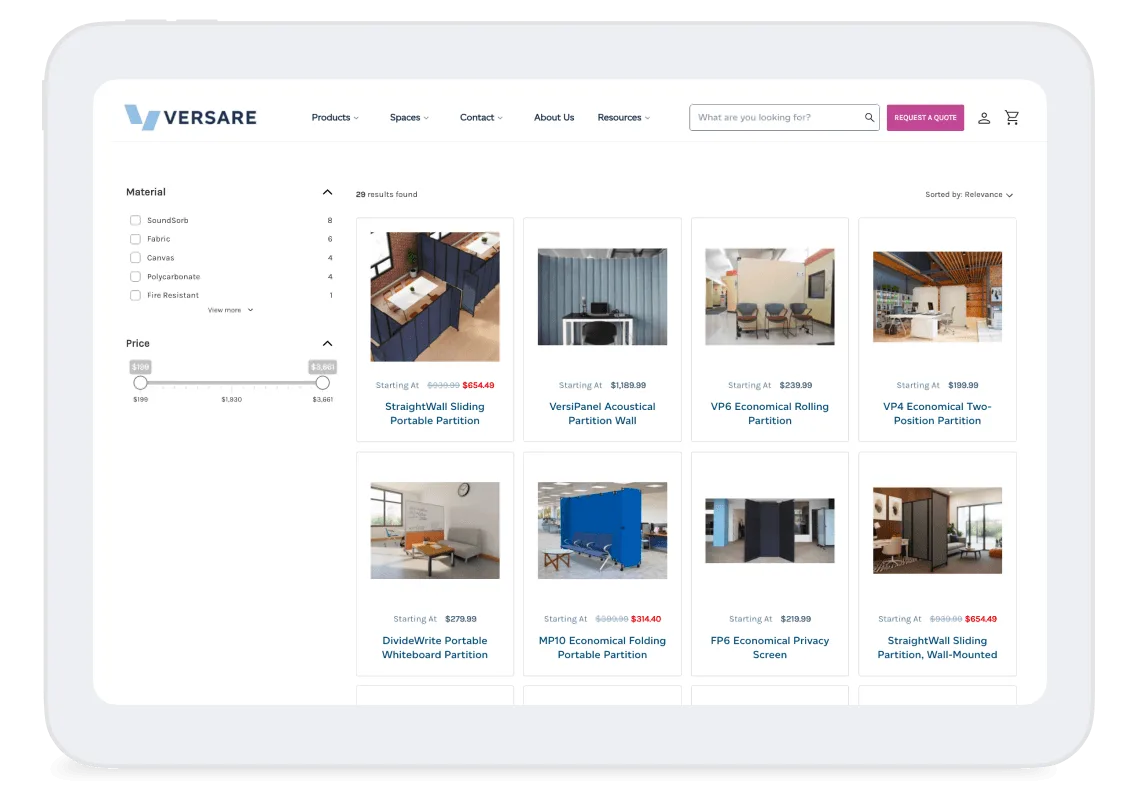The height and width of the screenshot is (803, 1139).
Task: Click the $1,930 price slider label
Action: click(x=232, y=400)
